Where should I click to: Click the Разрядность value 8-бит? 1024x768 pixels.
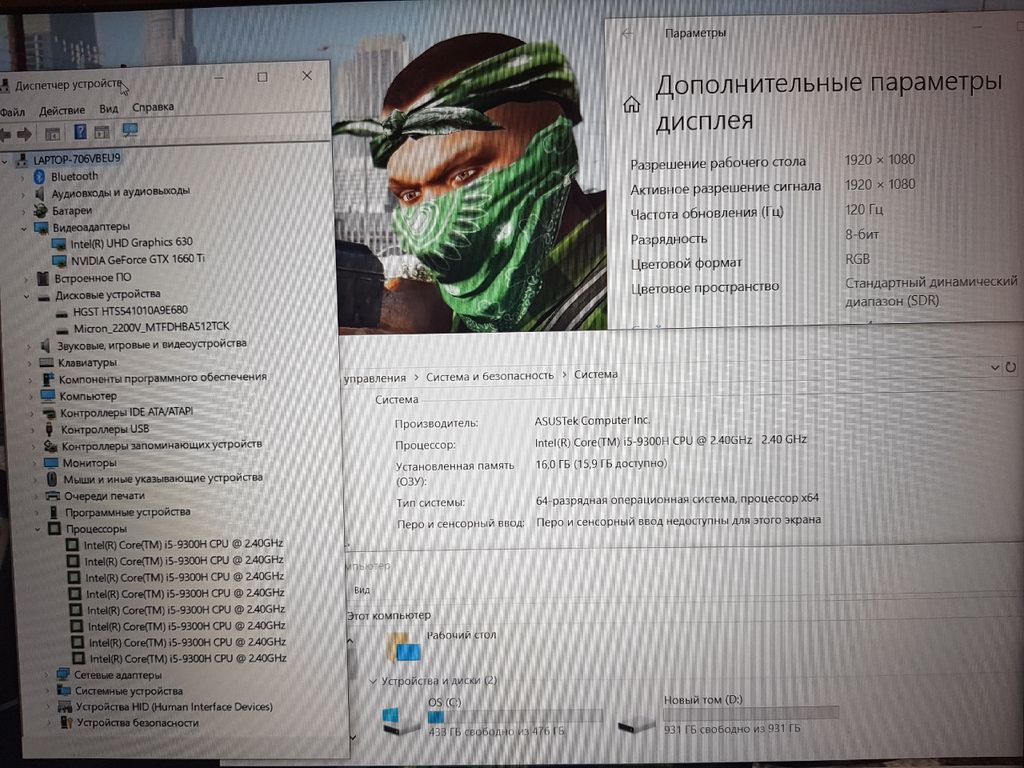point(862,234)
